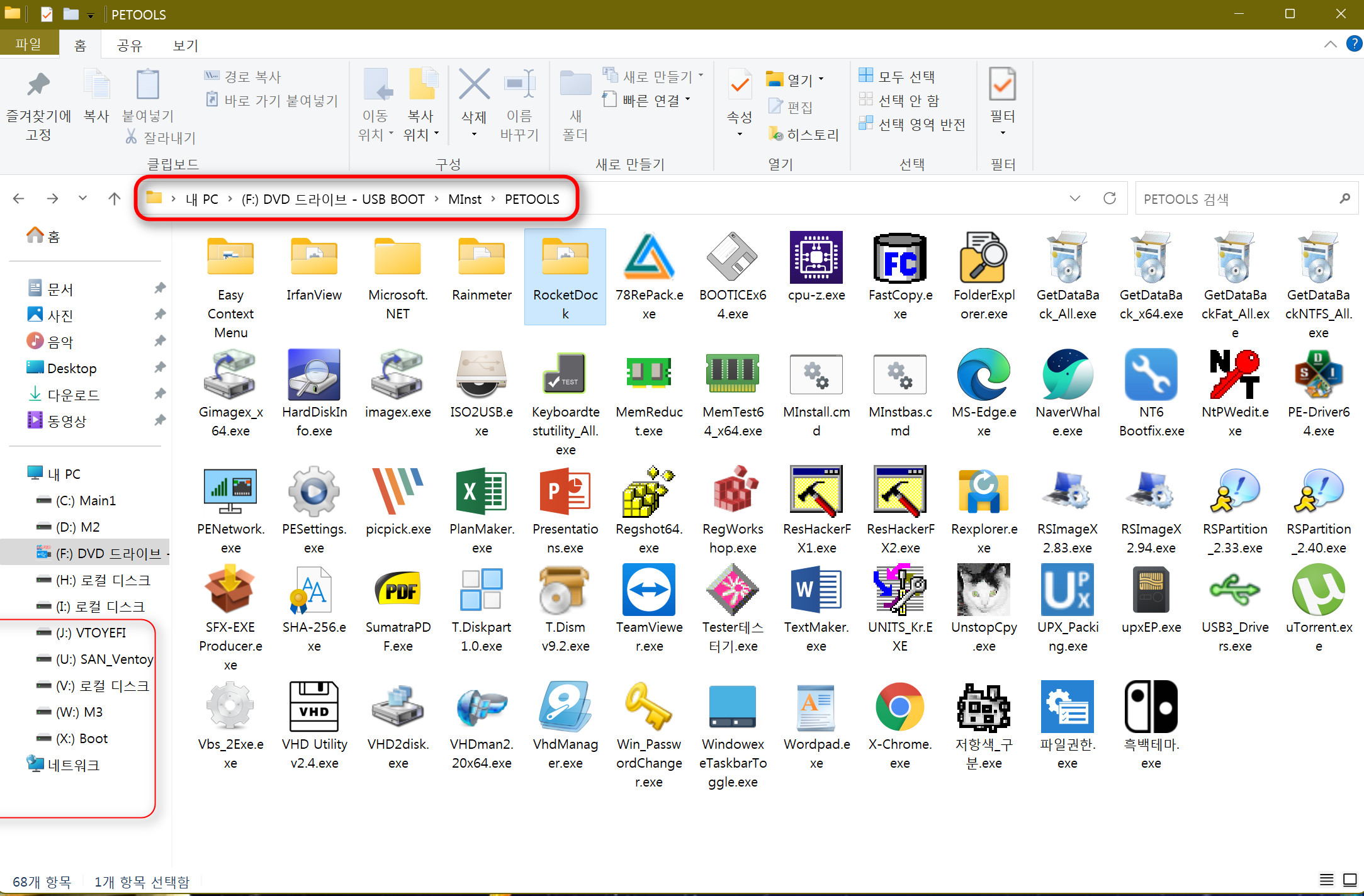Click the MS-Edge.exe browser icon
This screenshot has width=1364, height=896.
tap(984, 375)
